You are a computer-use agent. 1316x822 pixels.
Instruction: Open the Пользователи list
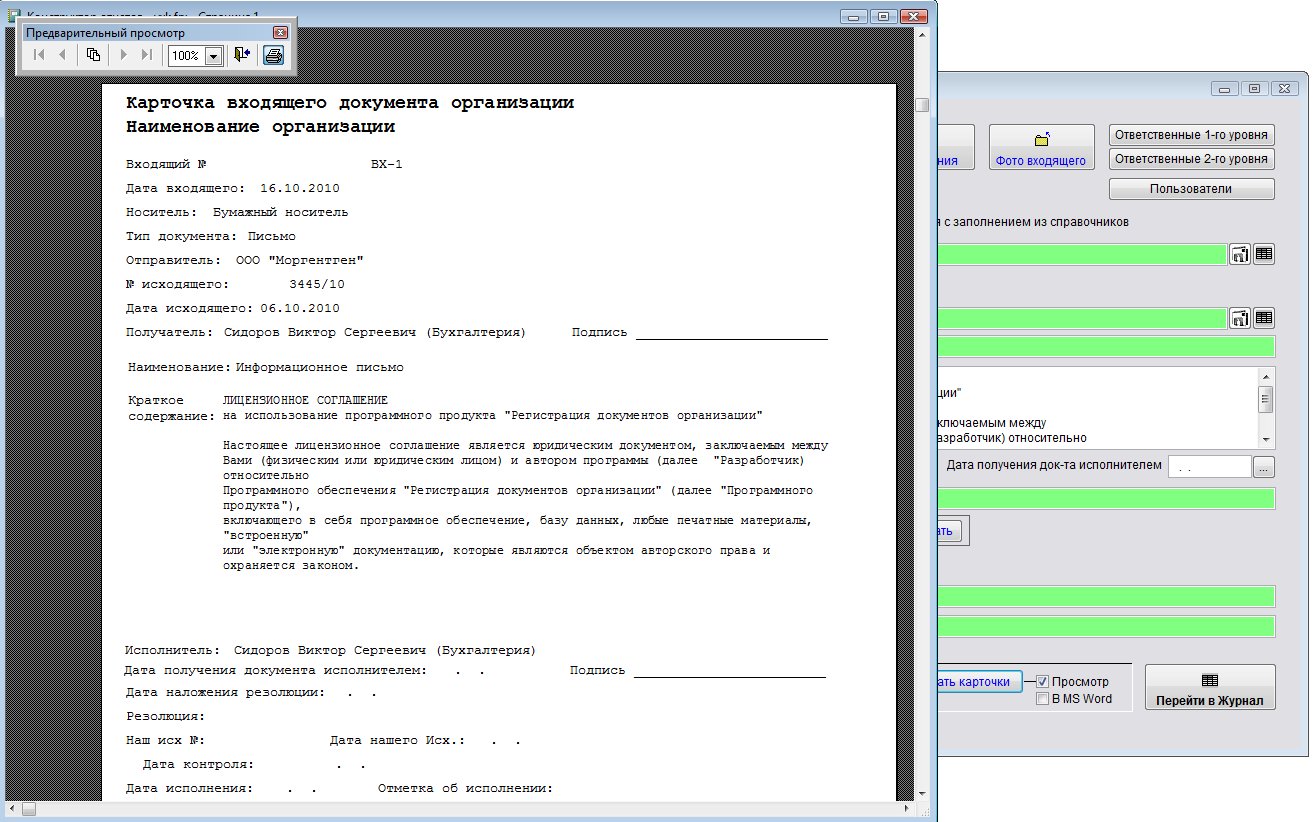pyautogui.click(x=1191, y=189)
